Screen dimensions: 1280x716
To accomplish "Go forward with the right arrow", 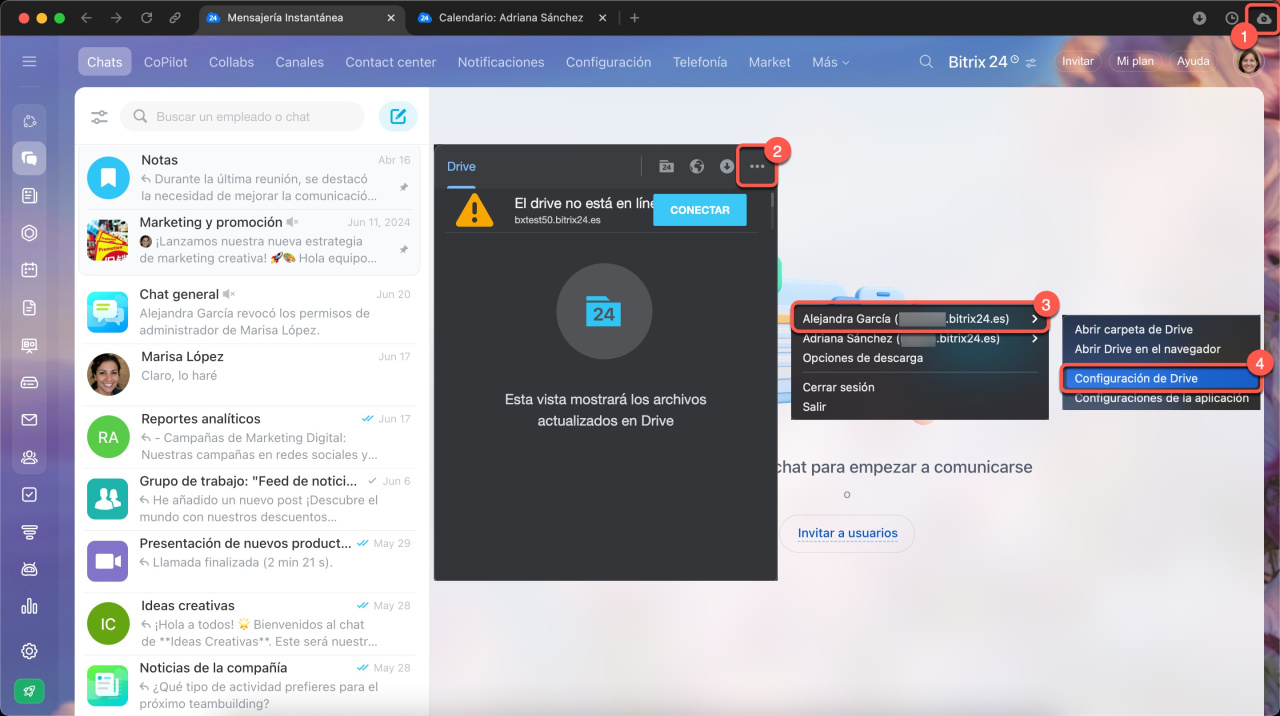I will coord(116,18).
